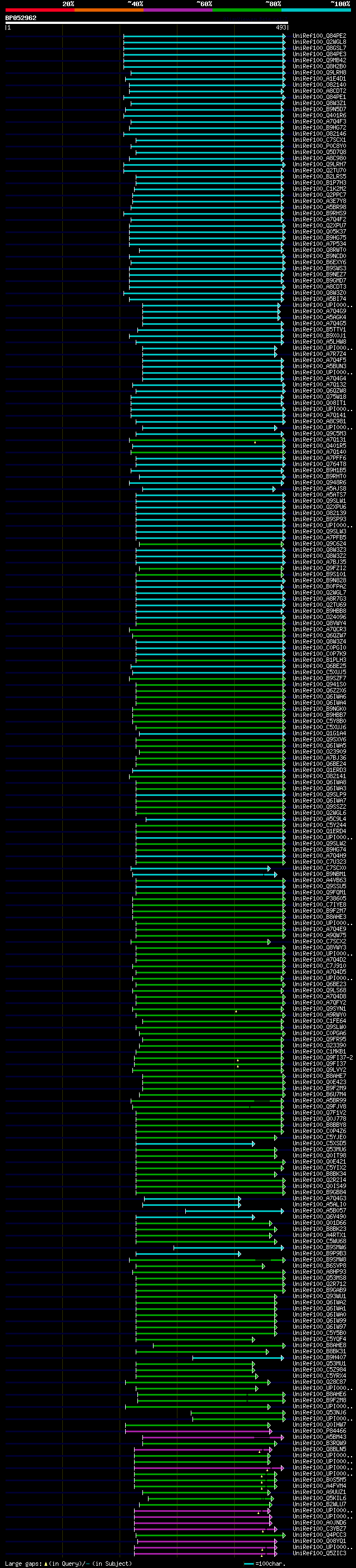
Task: Select the UniRef100_B9N5D7 entry
Action: (319, 110)
